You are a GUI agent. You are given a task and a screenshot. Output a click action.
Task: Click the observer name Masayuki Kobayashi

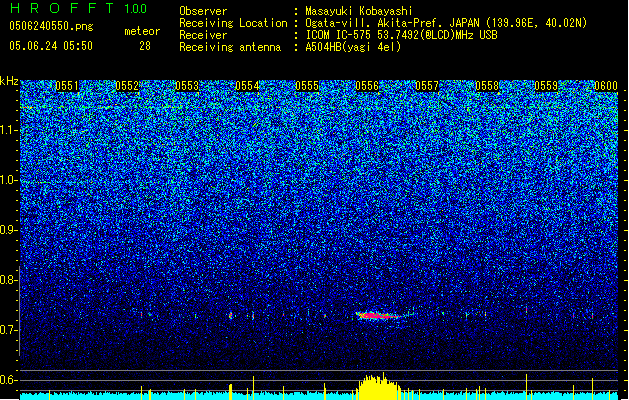tap(359, 11)
